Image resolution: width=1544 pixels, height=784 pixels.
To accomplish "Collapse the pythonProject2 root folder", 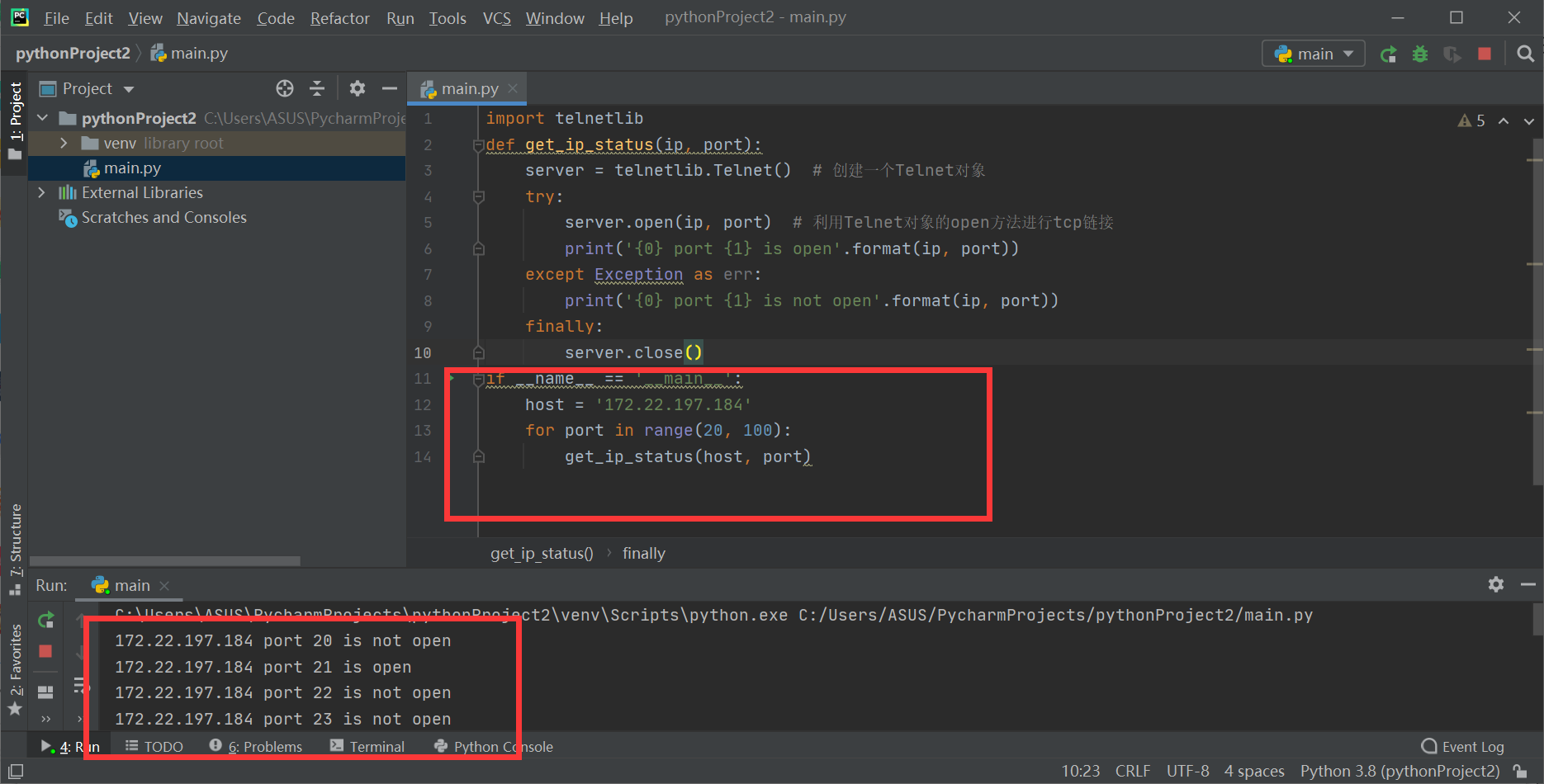I will [42, 118].
